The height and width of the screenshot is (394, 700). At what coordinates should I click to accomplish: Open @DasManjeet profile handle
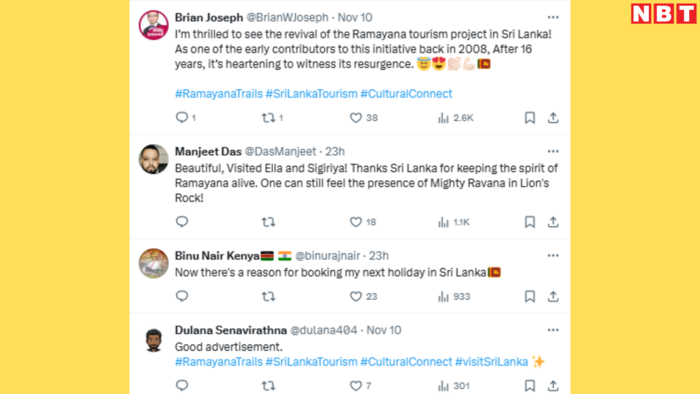[280, 152]
